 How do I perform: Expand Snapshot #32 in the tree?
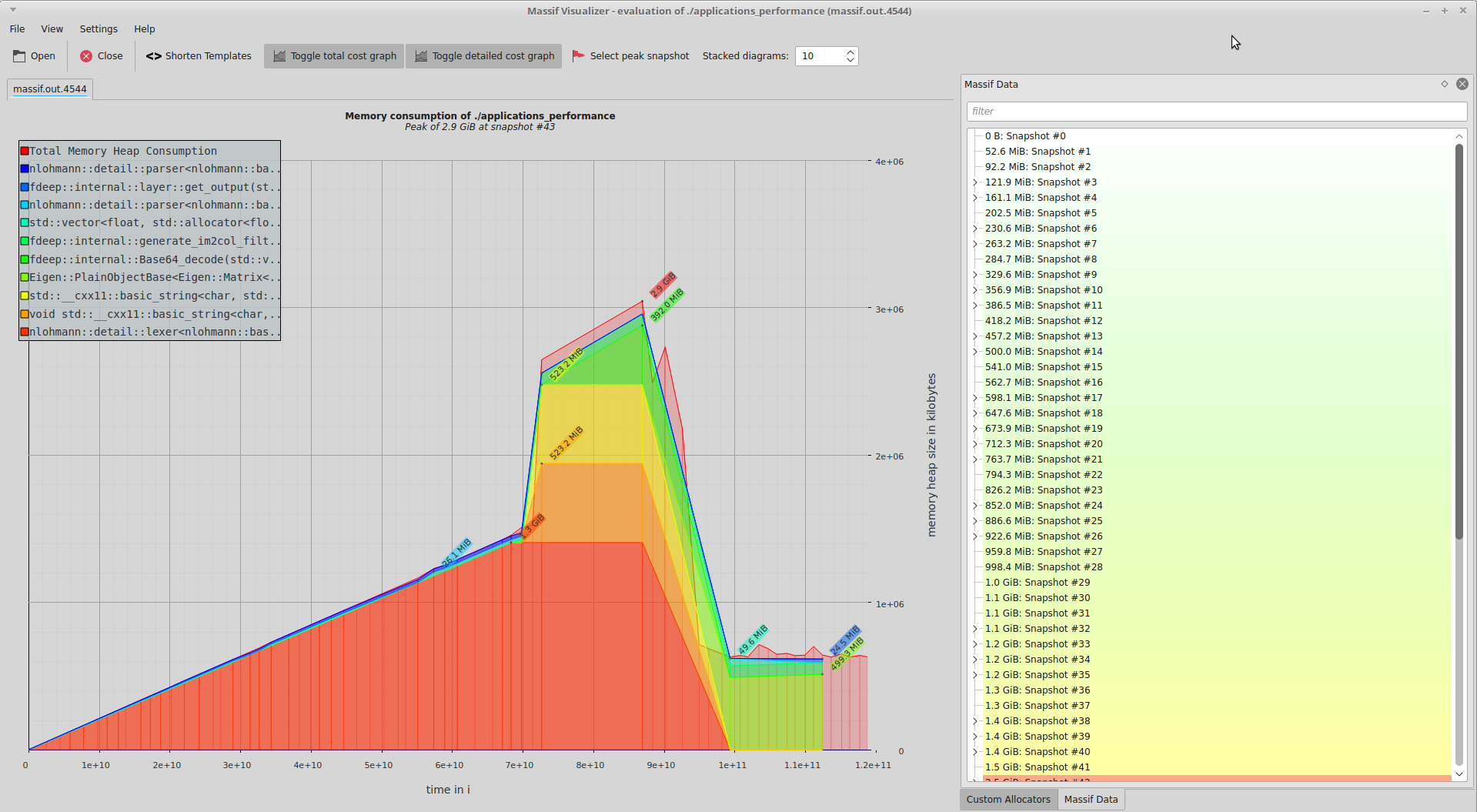(975, 629)
